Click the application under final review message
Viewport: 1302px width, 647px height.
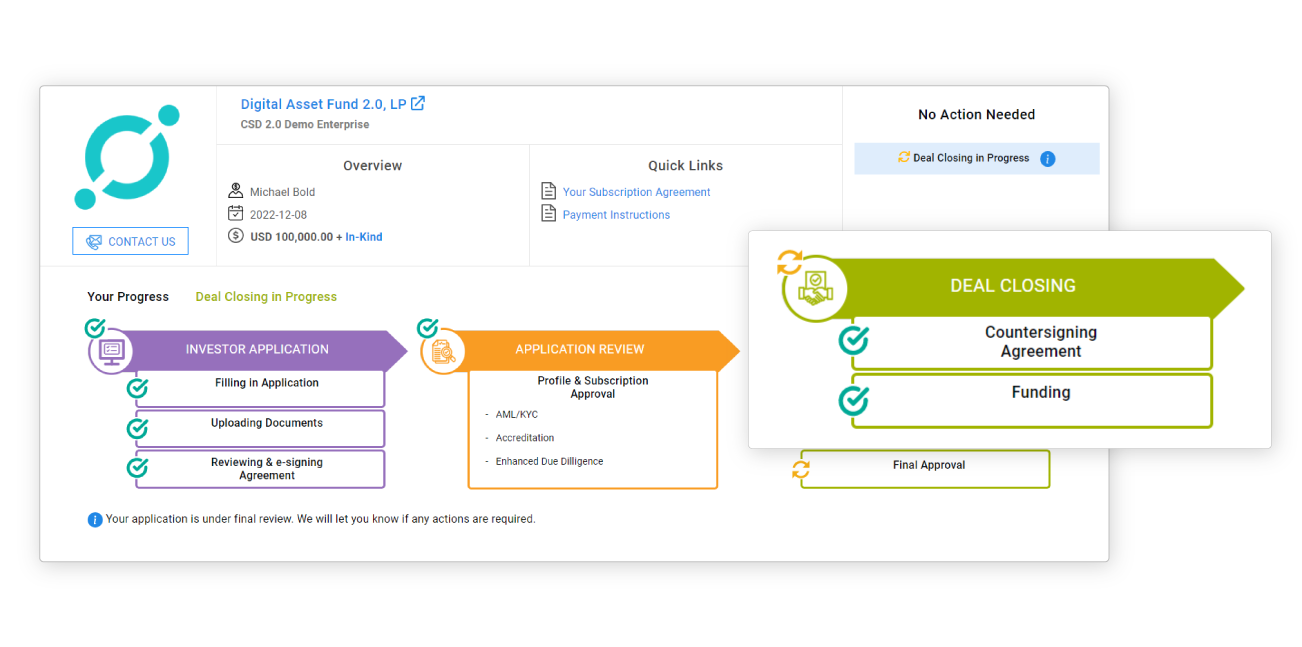(x=321, y=520)
